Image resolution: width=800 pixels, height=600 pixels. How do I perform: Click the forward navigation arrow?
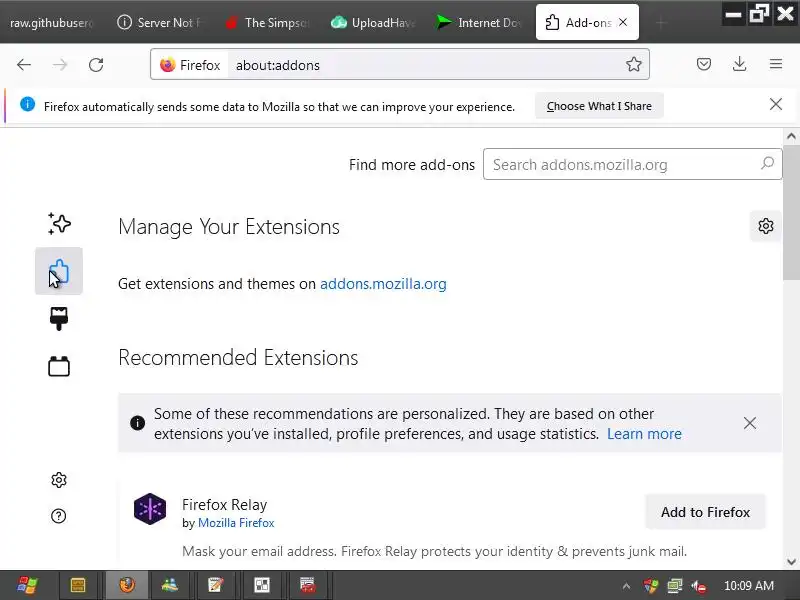[60, 65]
